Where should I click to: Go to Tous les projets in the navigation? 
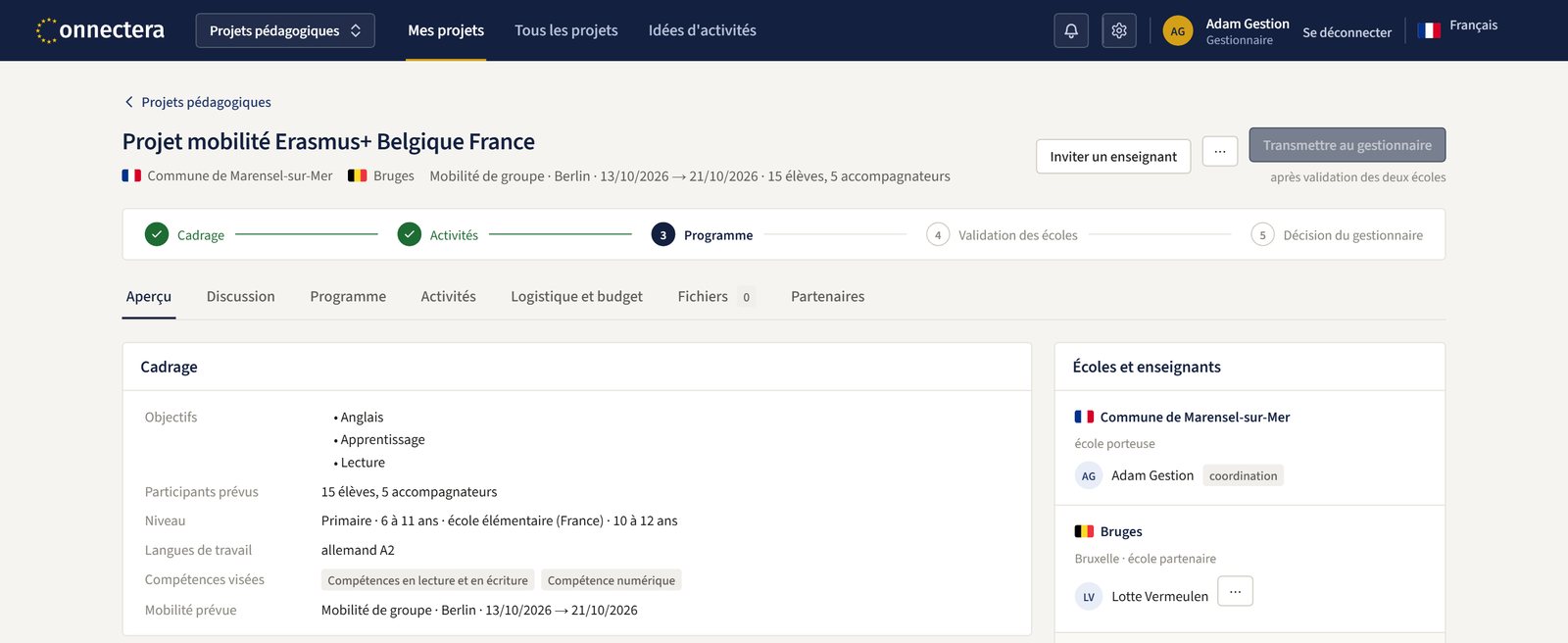(566, 30)
